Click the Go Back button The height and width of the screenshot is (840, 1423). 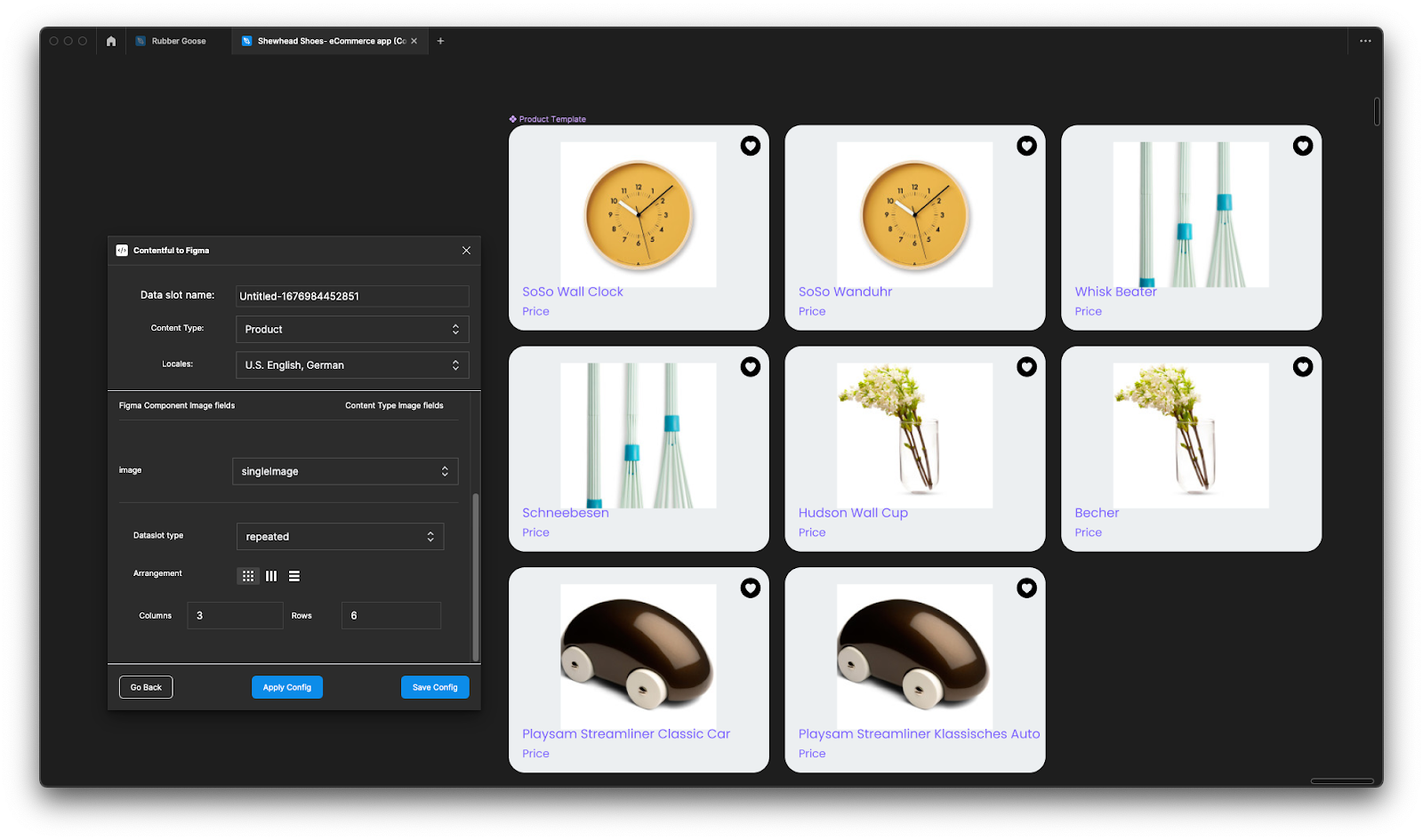coord(146,686)
